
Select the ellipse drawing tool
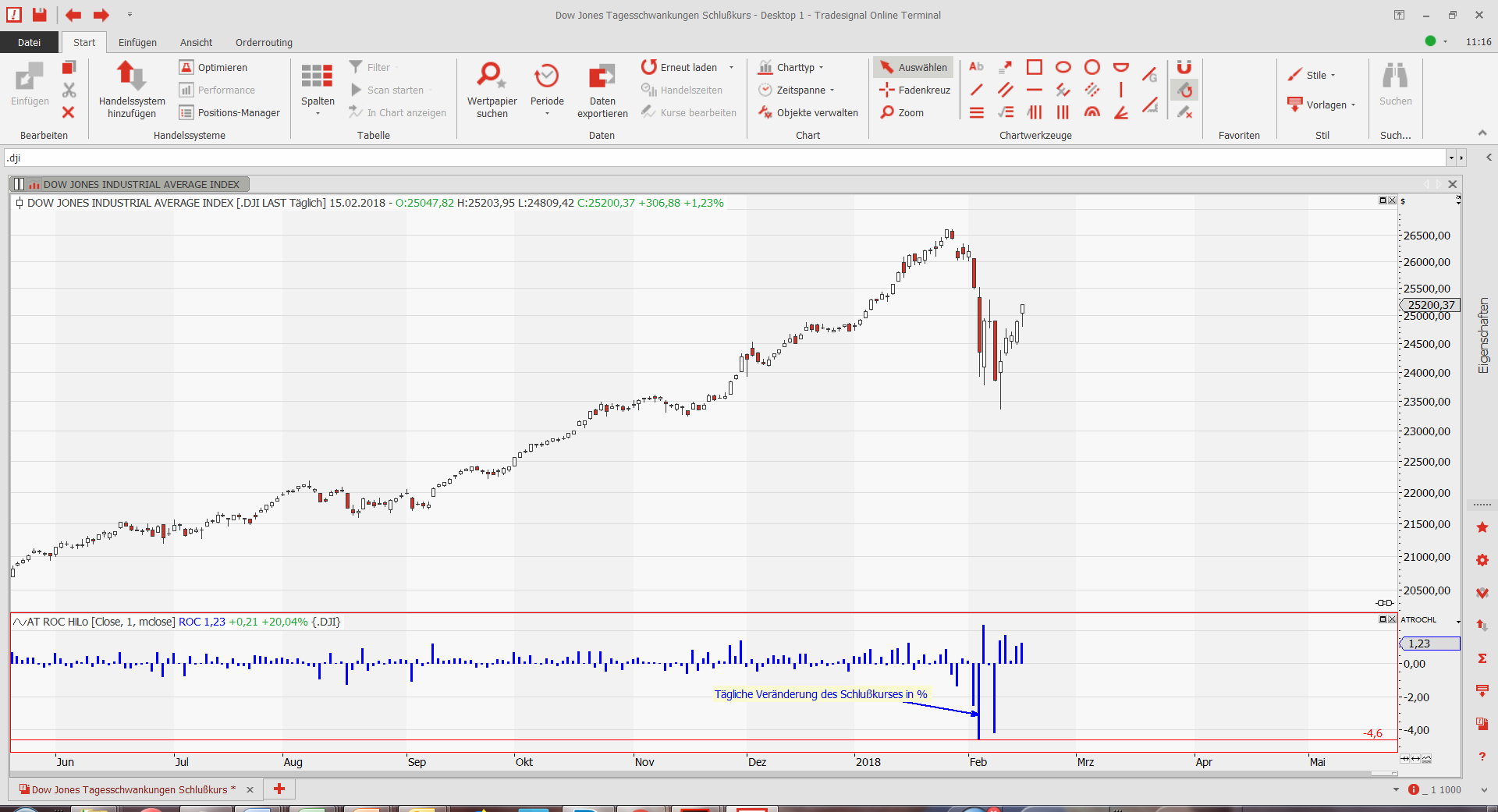[x=1063, y=67]
